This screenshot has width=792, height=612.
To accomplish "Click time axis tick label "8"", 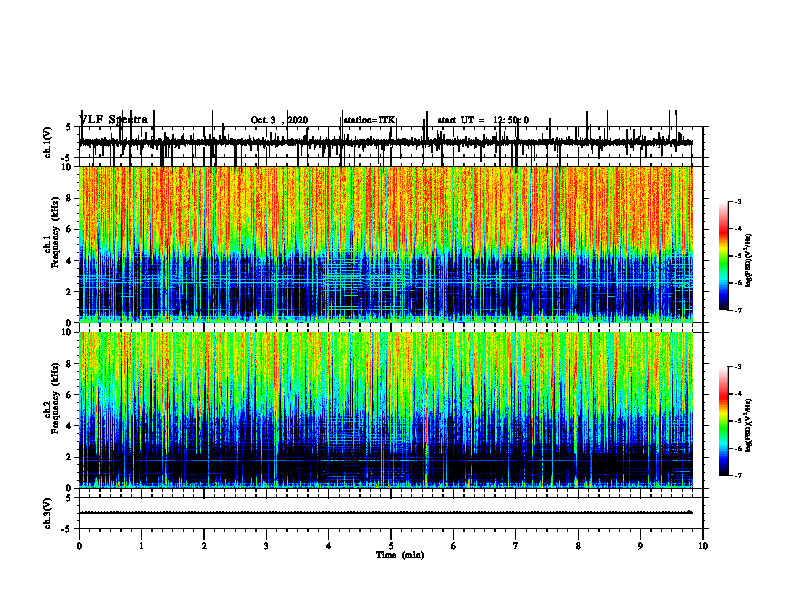I will click(x=578, y=546).
